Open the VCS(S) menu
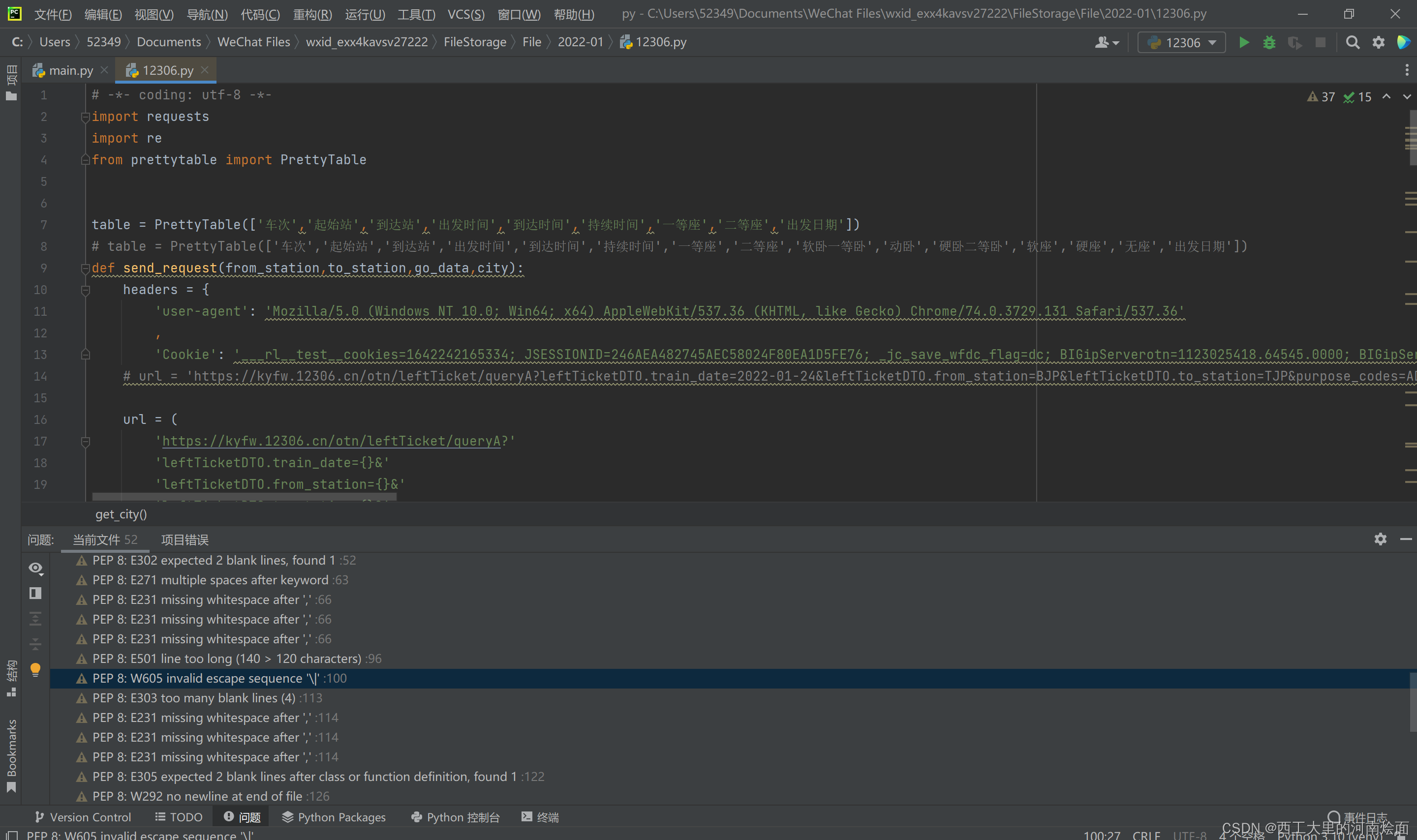The image size is (1417, 840). [x=466, y=14]
